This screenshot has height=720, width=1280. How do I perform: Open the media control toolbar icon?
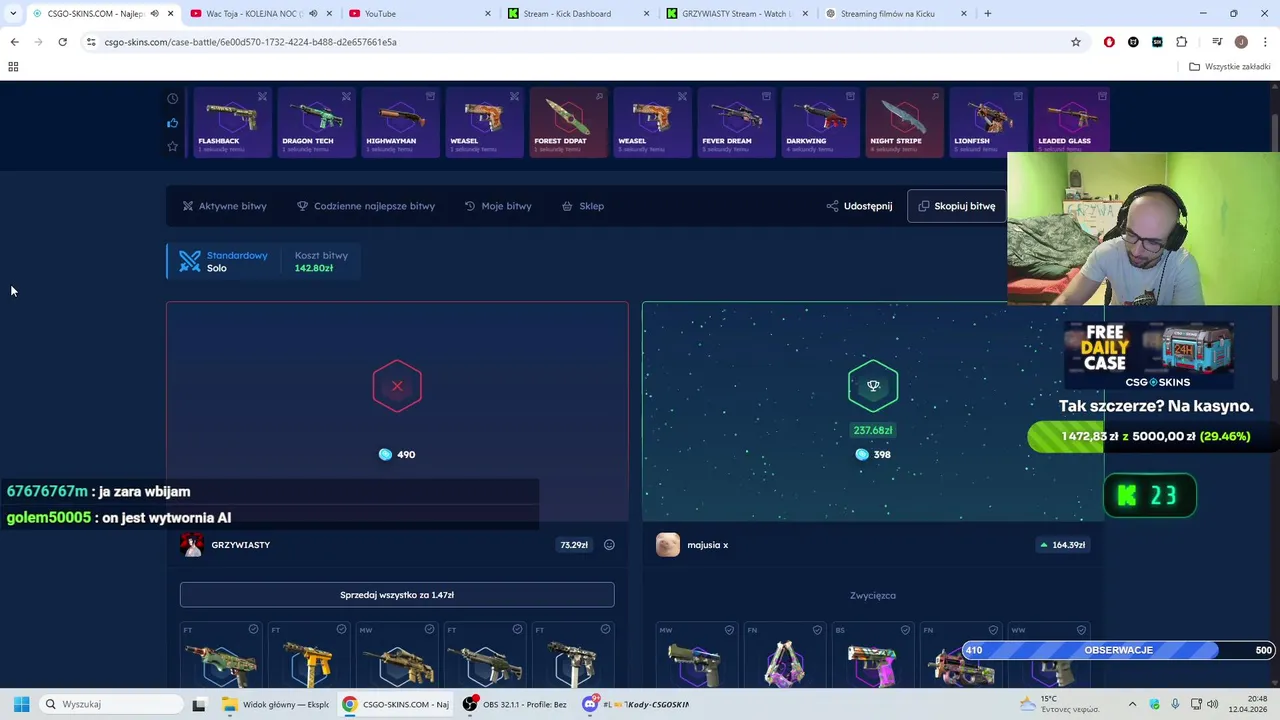(1217, 42)
